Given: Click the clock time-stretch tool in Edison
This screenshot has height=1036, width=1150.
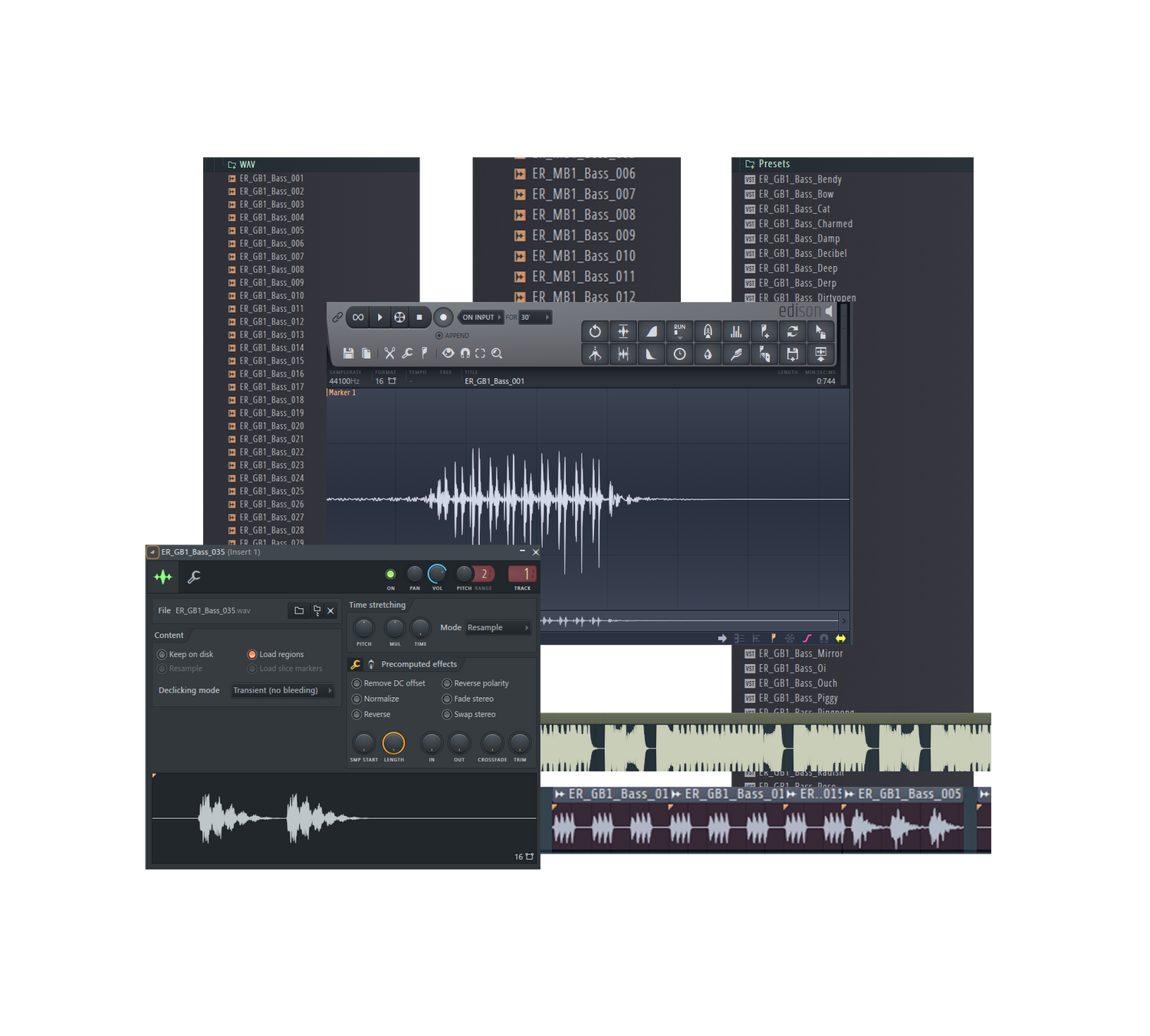Looking at the screenshot, I should tap(679, 354).
